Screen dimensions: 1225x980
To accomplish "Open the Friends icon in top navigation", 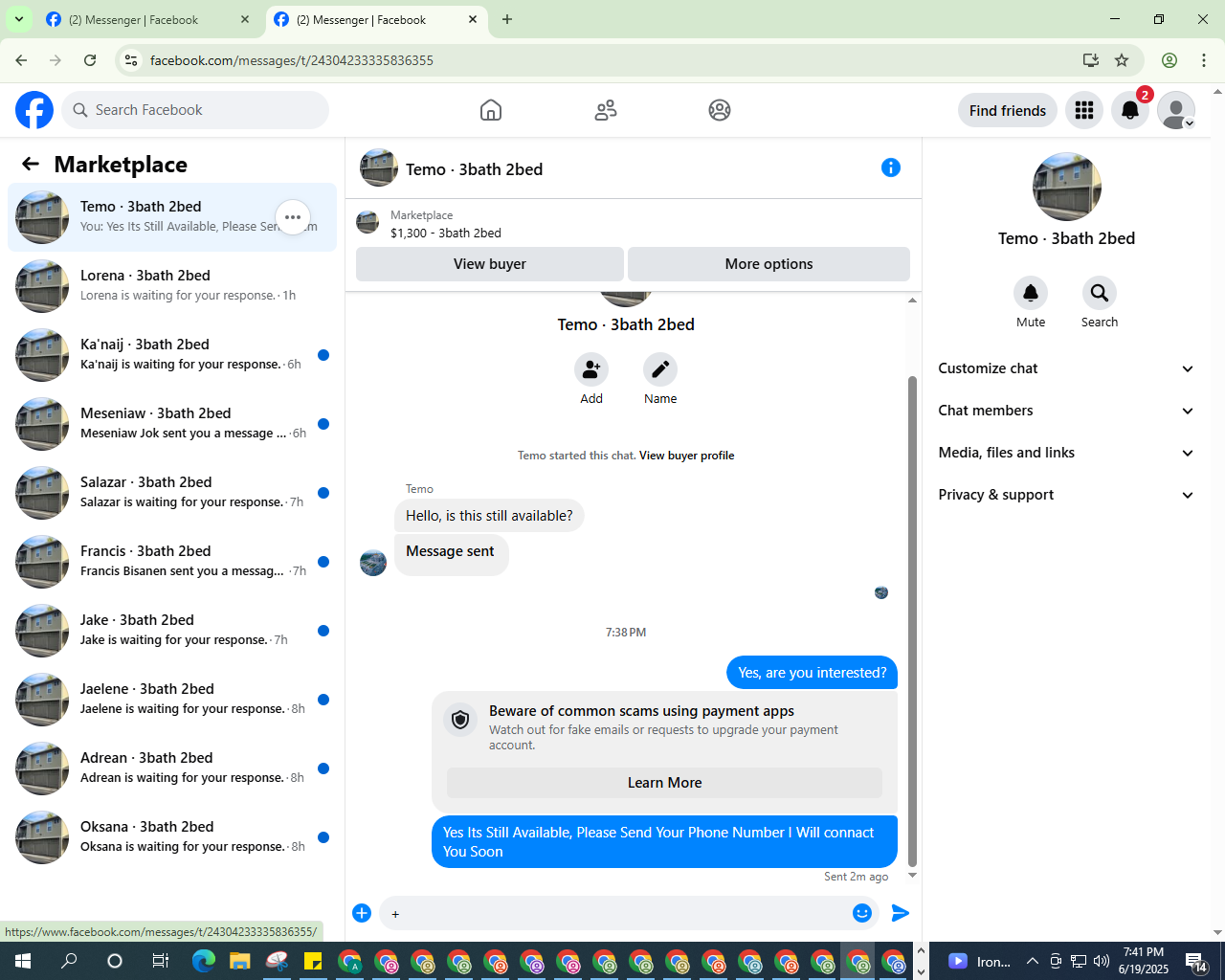I will [x=606, y=110].
